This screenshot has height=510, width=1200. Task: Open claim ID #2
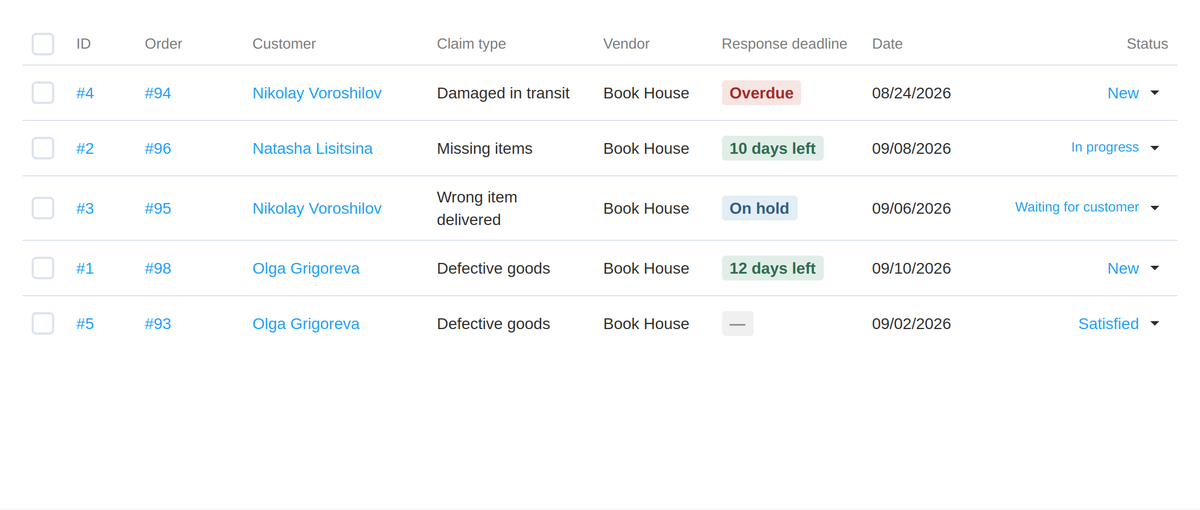85,148
